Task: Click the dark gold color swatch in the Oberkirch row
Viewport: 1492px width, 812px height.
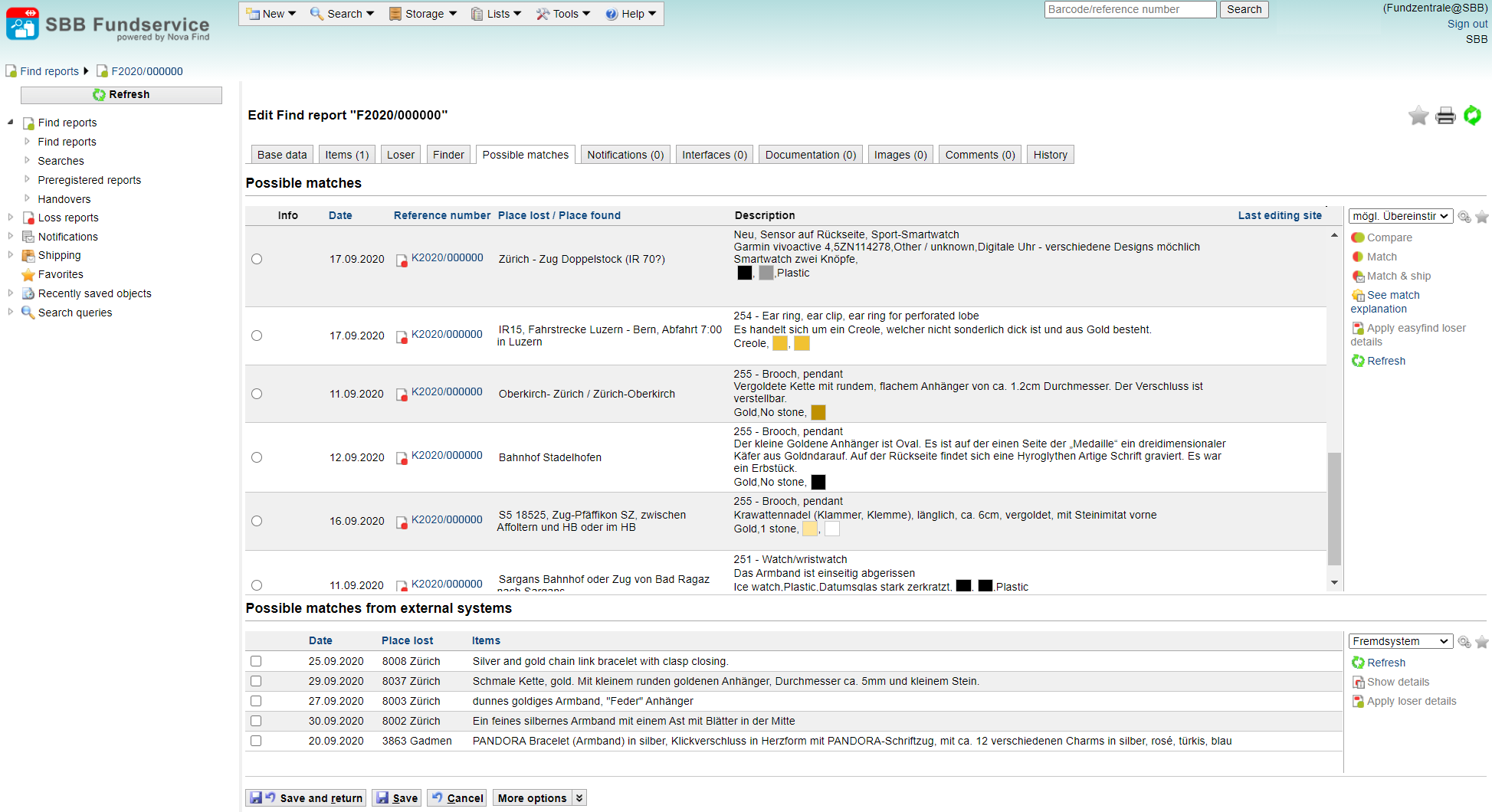Action: pos(818,412)
